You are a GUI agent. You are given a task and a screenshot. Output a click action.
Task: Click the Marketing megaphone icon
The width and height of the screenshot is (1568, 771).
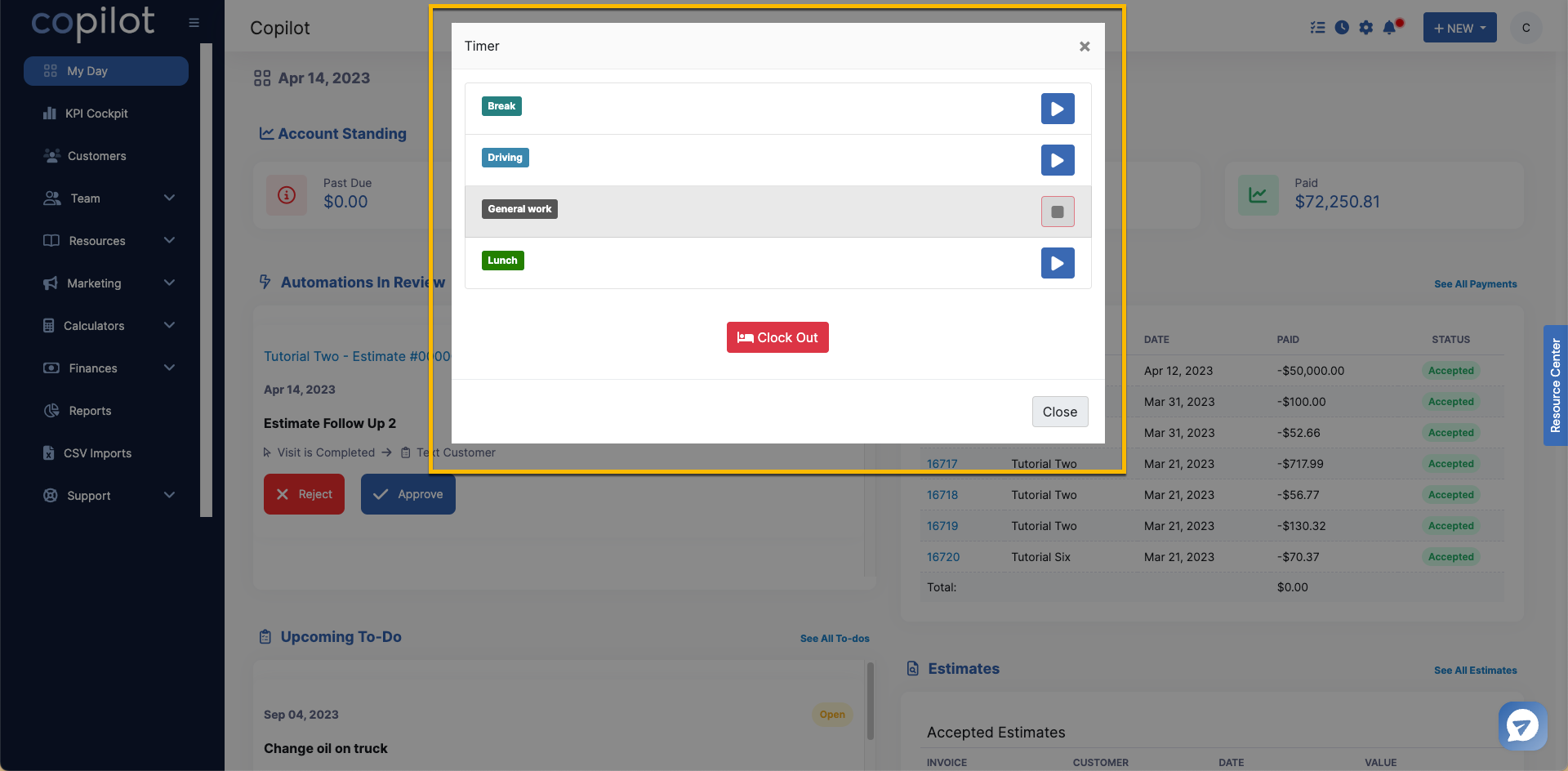[51, 283]
